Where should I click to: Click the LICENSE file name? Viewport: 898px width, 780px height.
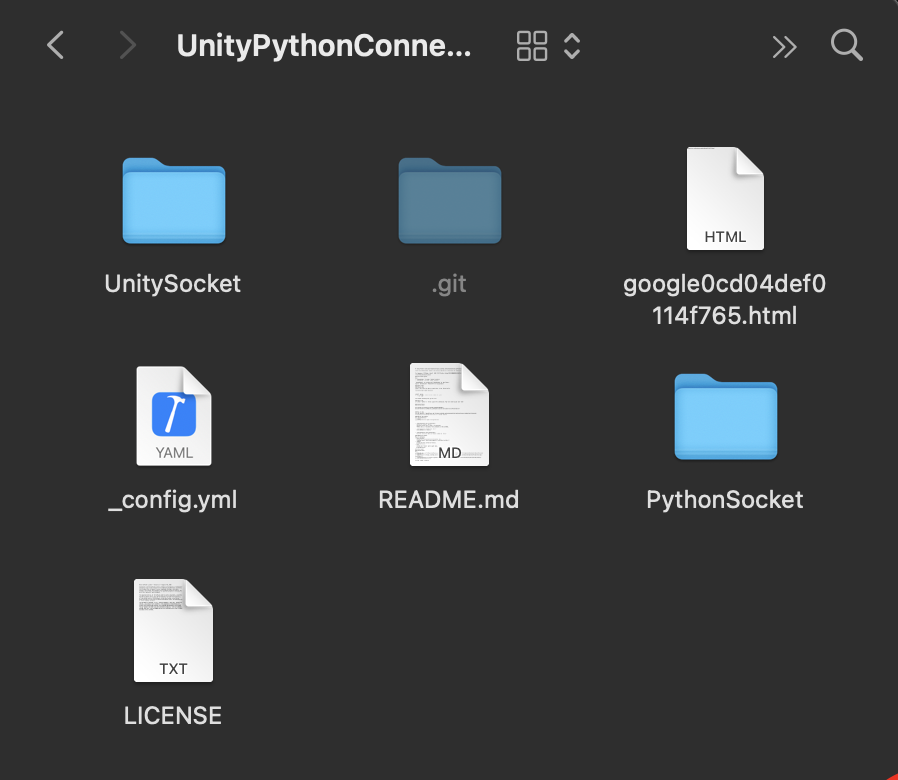(172, 716)
